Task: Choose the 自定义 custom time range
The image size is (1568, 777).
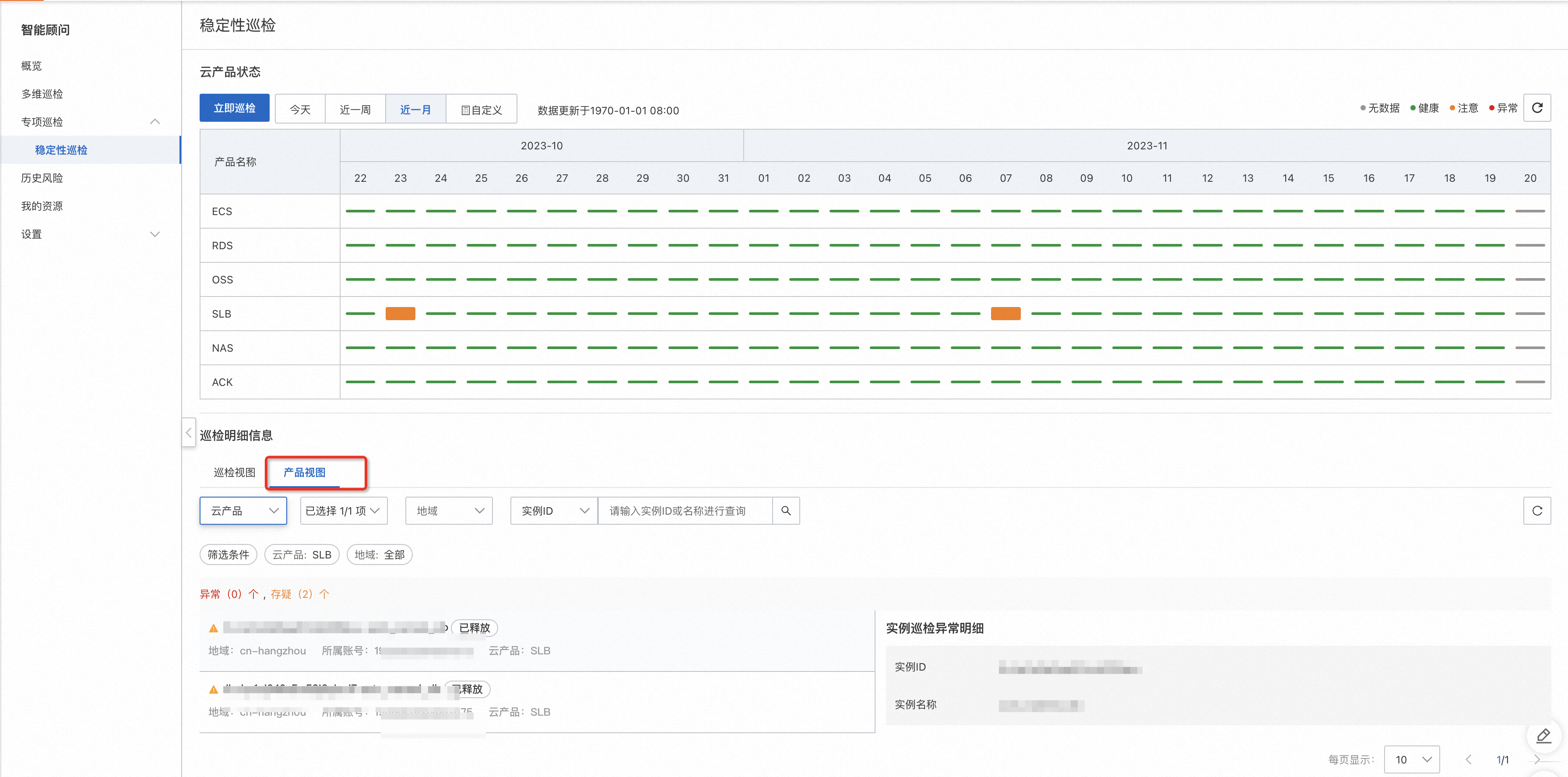Action: tap(482, 109)
